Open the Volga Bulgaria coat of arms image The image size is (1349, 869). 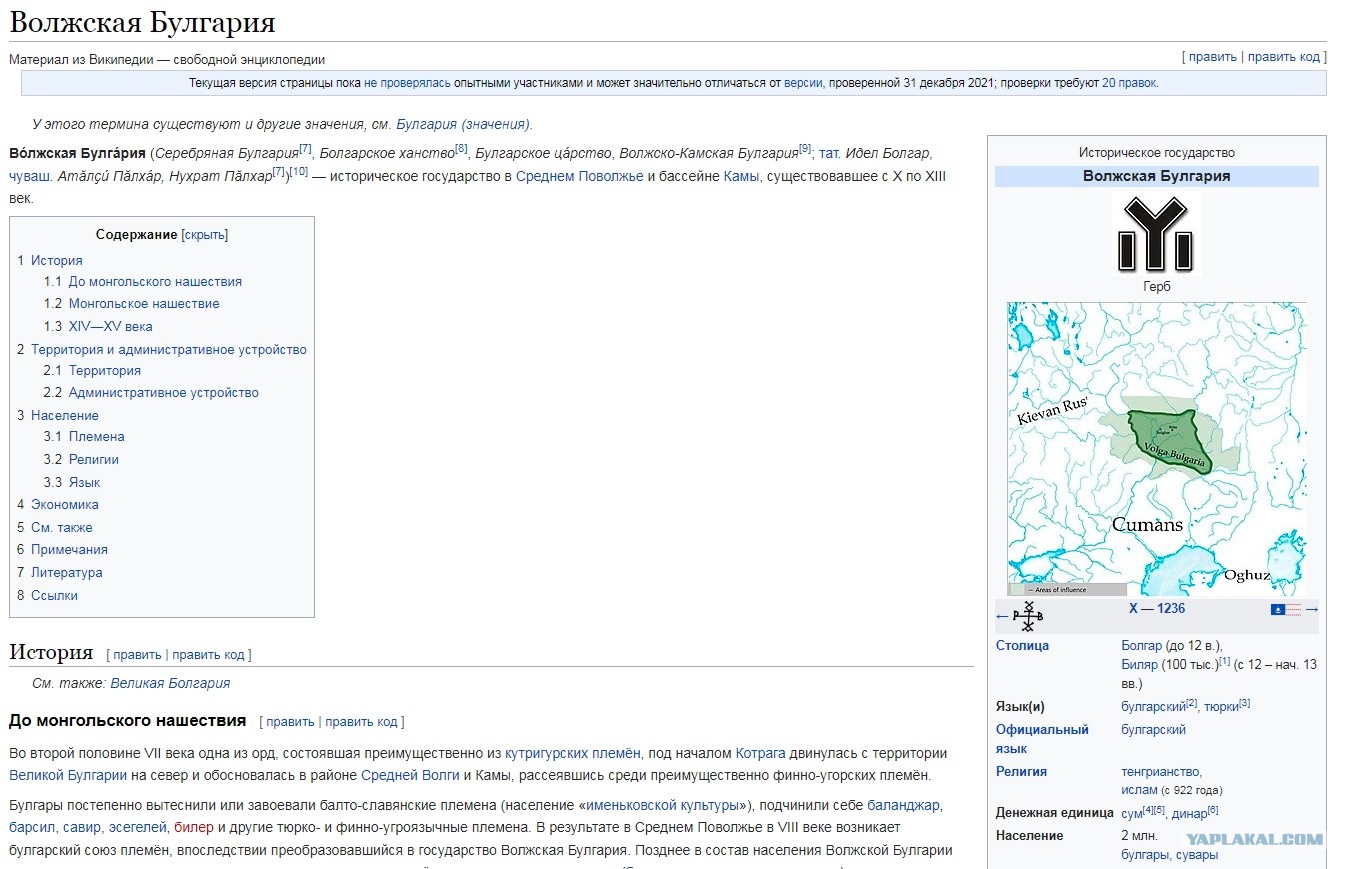pyautogui.click(x=1156, y=233)
